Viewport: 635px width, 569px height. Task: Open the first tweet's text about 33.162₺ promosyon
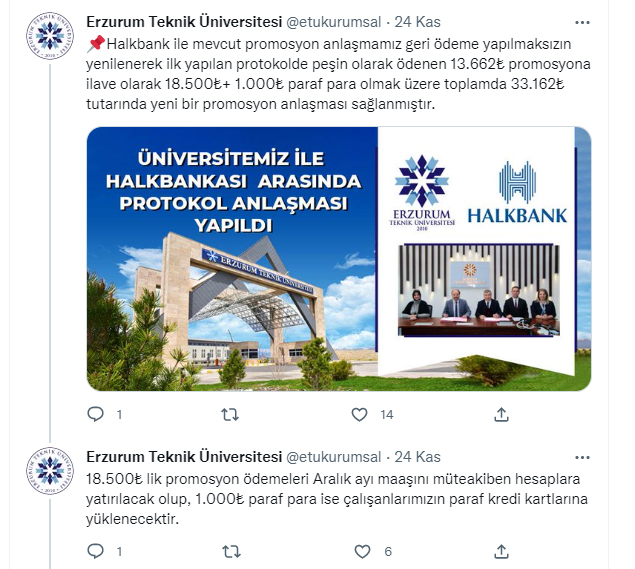tap(338, 74)
